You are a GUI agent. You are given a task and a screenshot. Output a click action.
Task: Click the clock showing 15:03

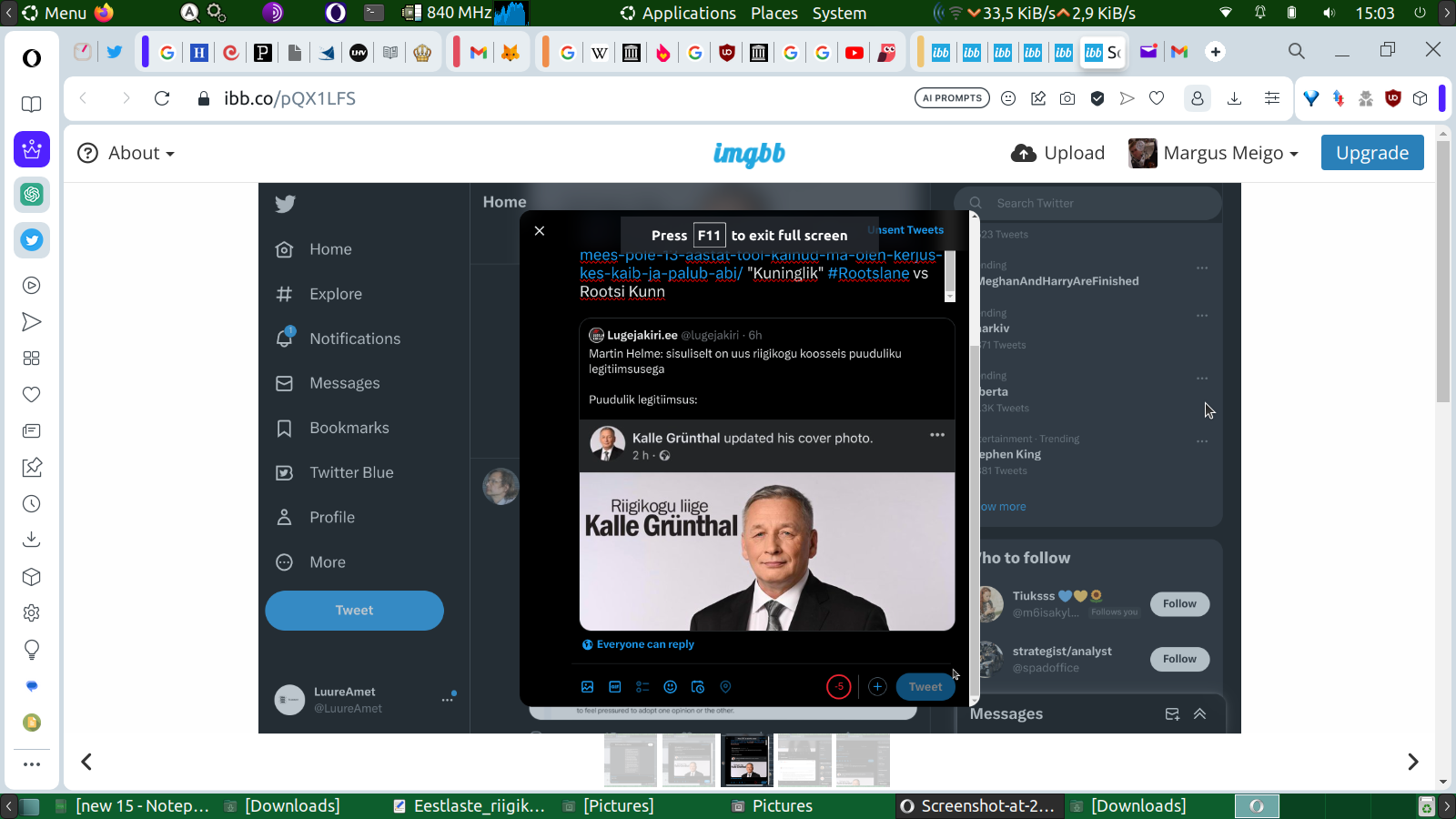[x=1374, y=13]
